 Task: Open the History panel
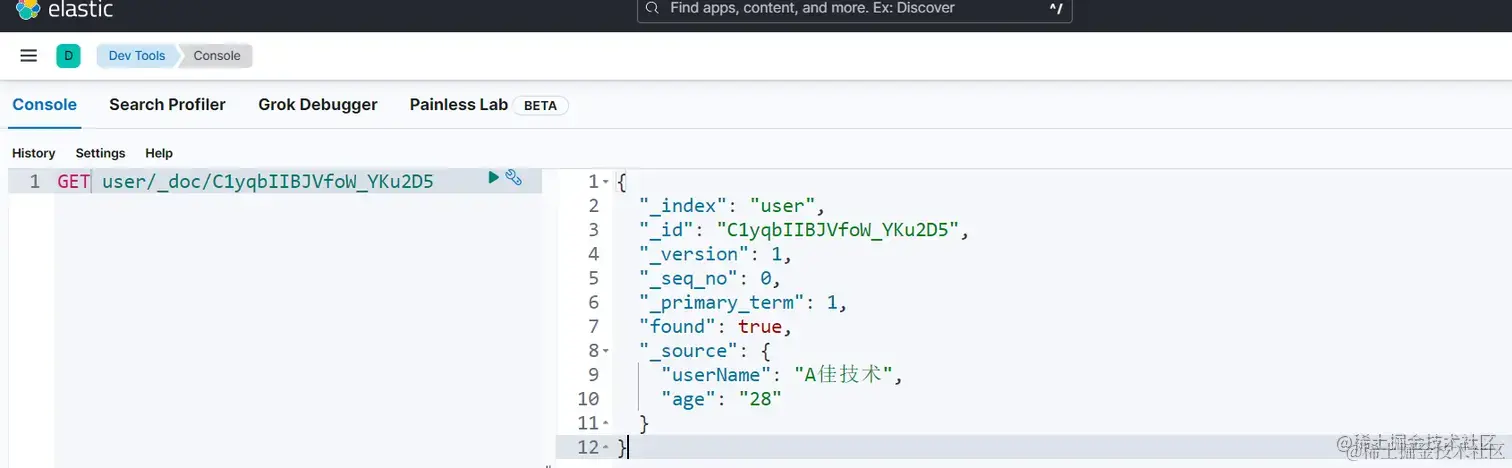34,153
